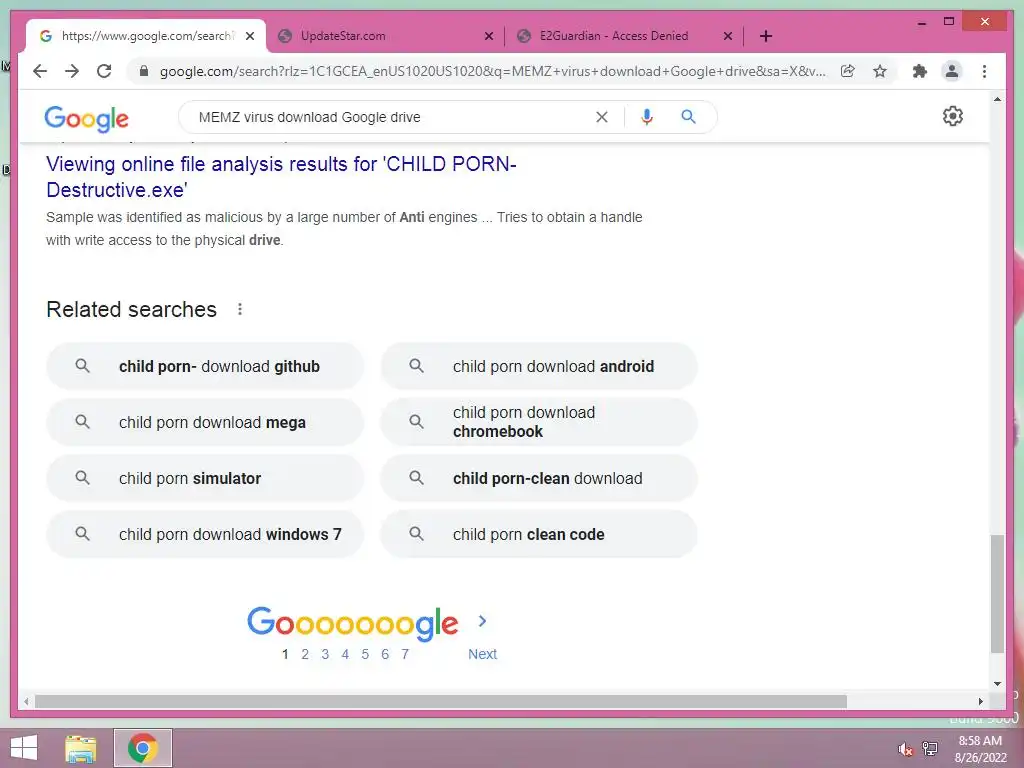Viewport: 1024px width, 768px height.
Task: Open a new browser tab
Action: pyautogui.click(x=766, y=36)
